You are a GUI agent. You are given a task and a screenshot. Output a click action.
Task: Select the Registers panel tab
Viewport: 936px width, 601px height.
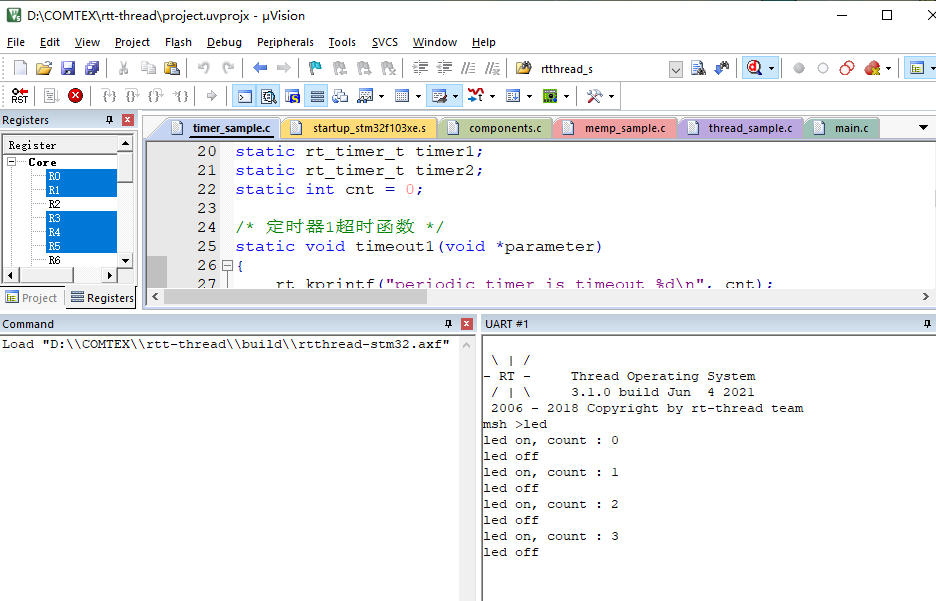pyautogui.click(x=102, y=298)
